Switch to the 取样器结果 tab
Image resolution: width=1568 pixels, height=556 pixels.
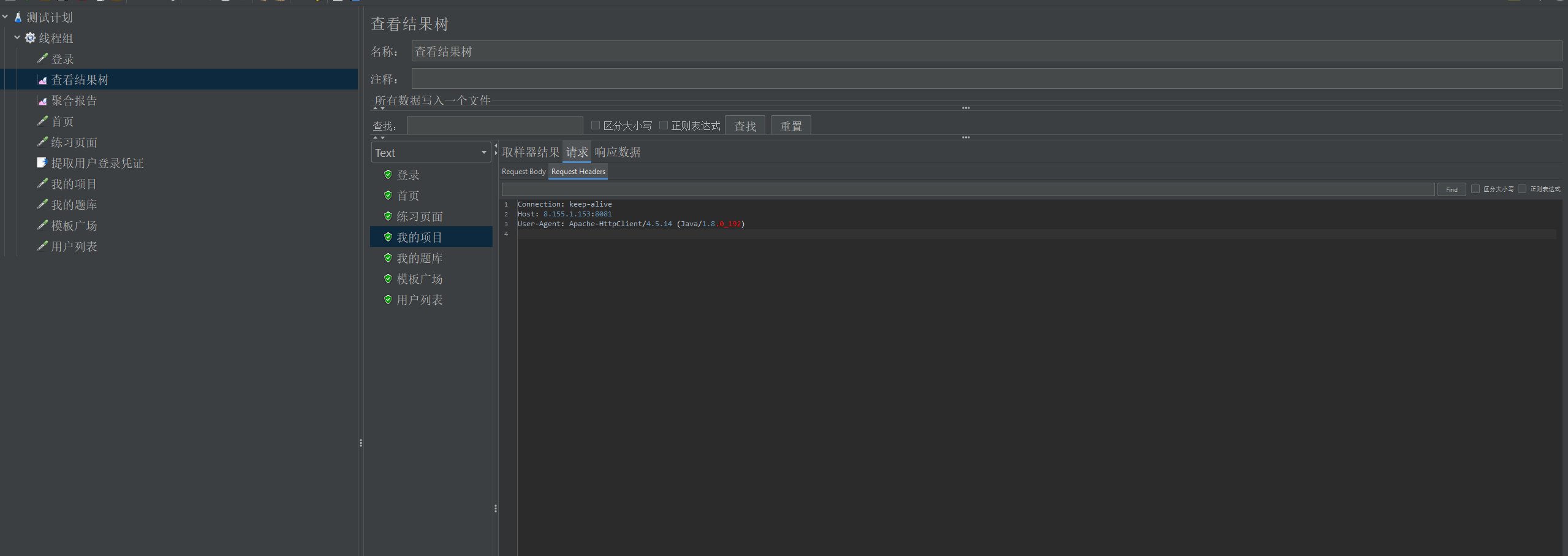click(531, 152)
